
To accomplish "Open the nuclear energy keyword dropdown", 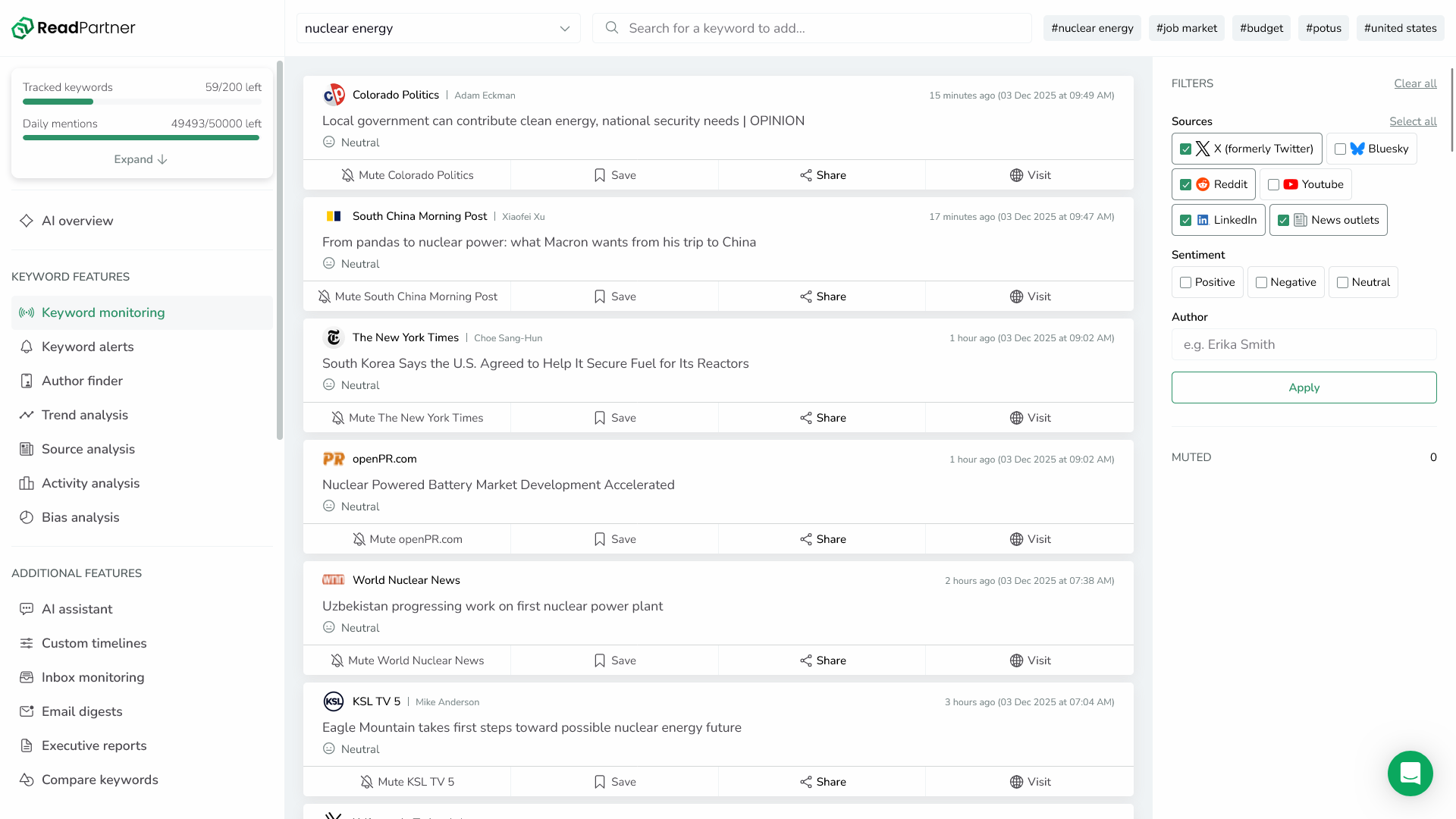I will coord(564,28).
